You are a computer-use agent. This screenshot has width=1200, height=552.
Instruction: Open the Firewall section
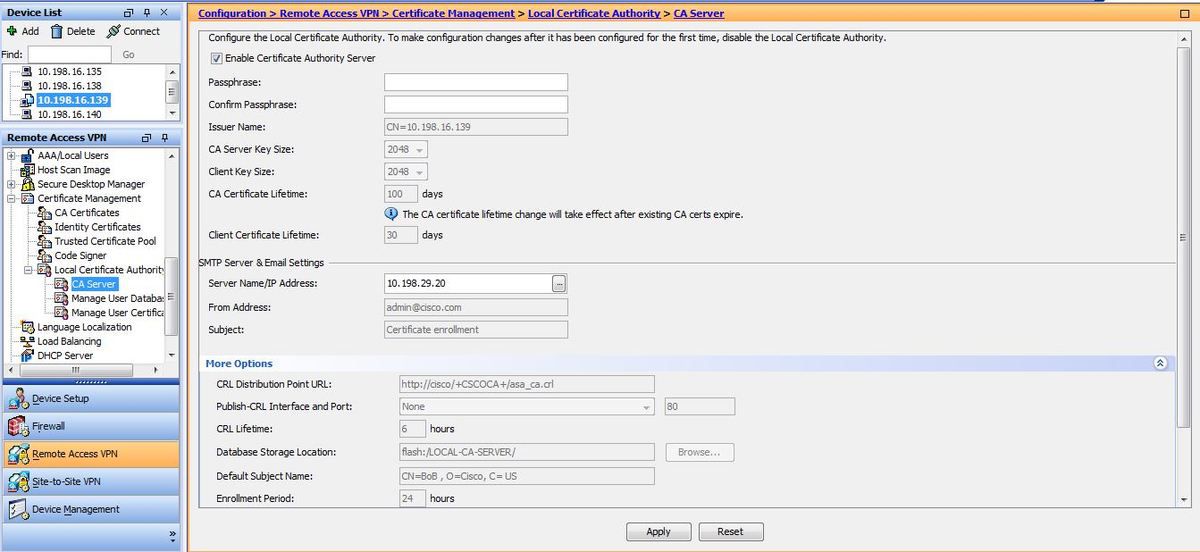[x=90, y=426]
